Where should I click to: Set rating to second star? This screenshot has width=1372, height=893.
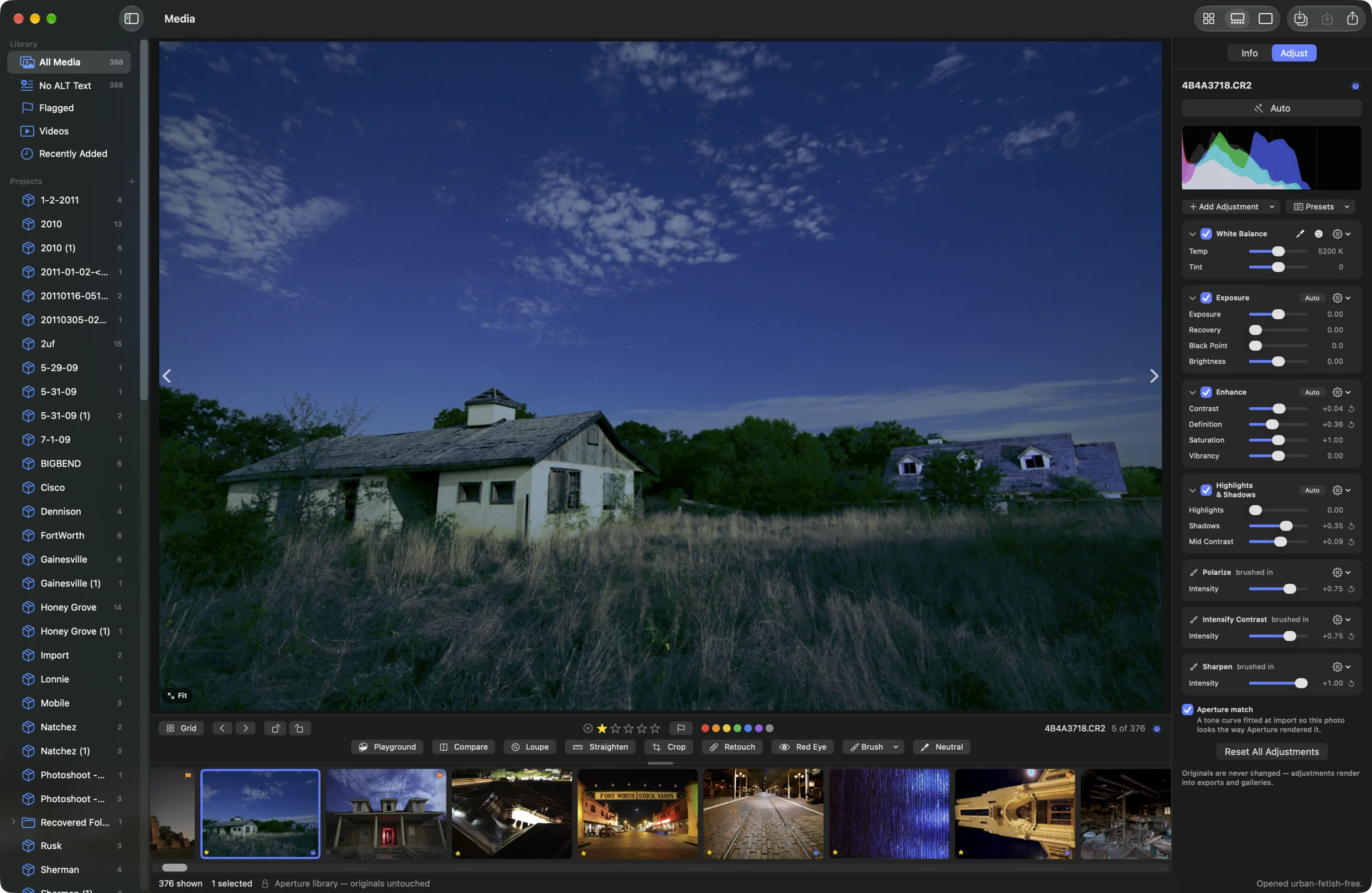coord(615,728)
